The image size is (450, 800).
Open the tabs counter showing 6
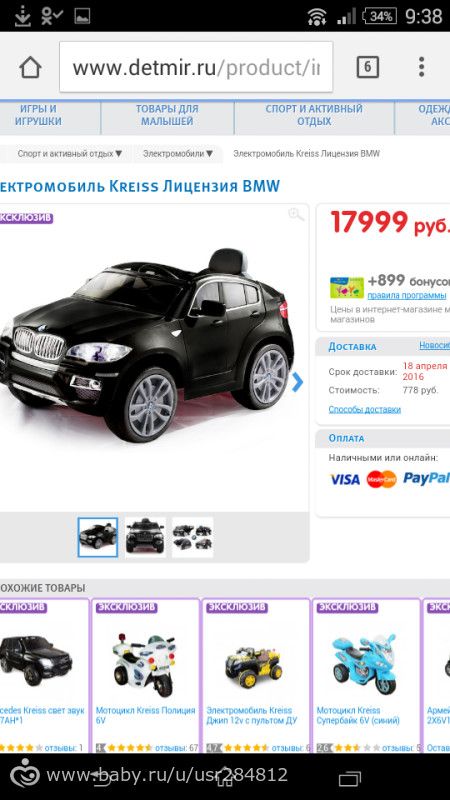coord(367,67)
